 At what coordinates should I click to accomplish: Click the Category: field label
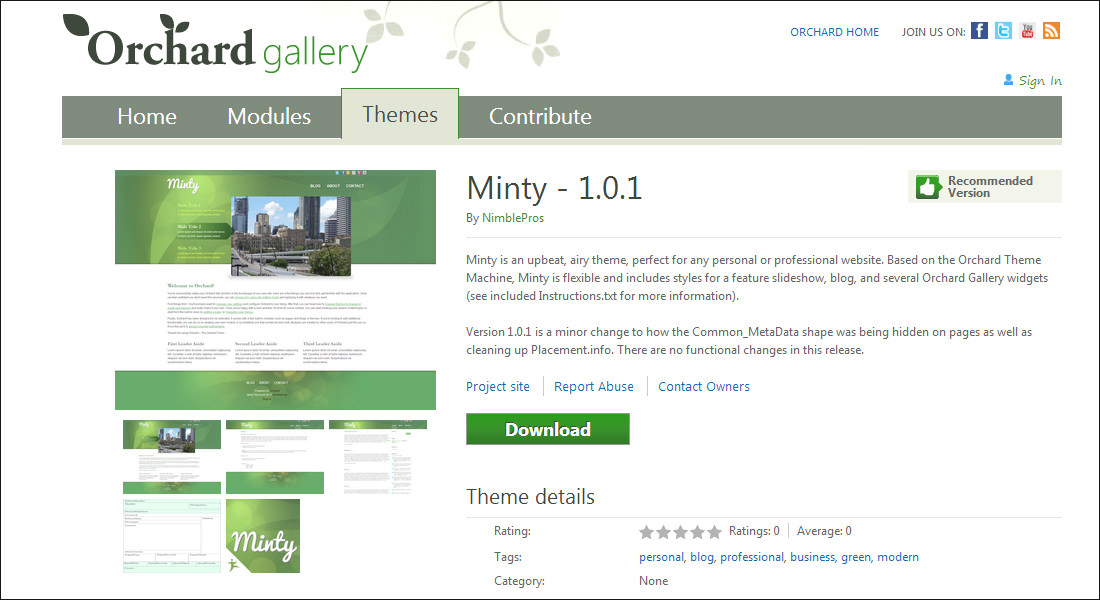(x=519, y=581)
